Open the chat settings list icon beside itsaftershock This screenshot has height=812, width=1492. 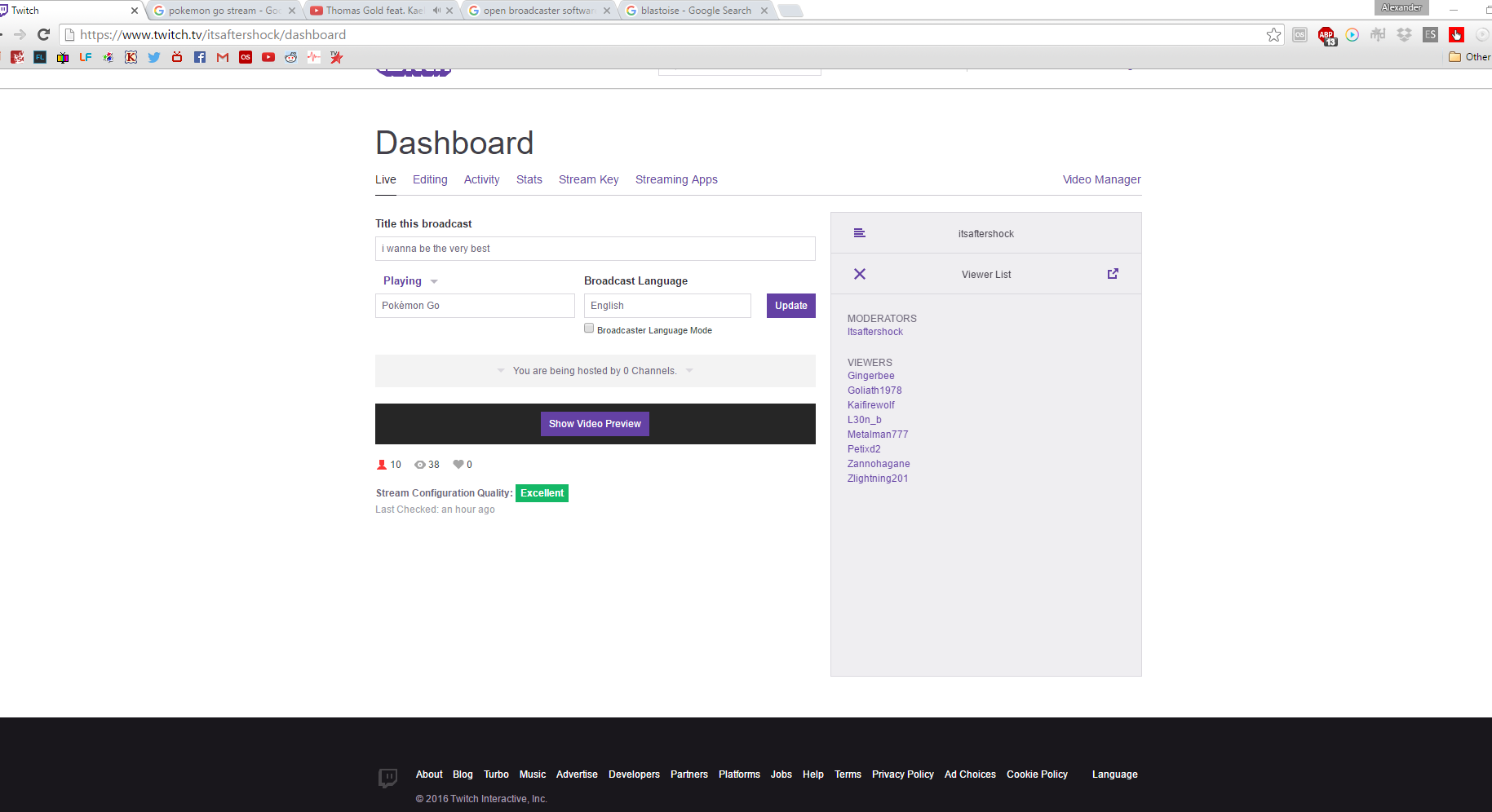[859, 233]
